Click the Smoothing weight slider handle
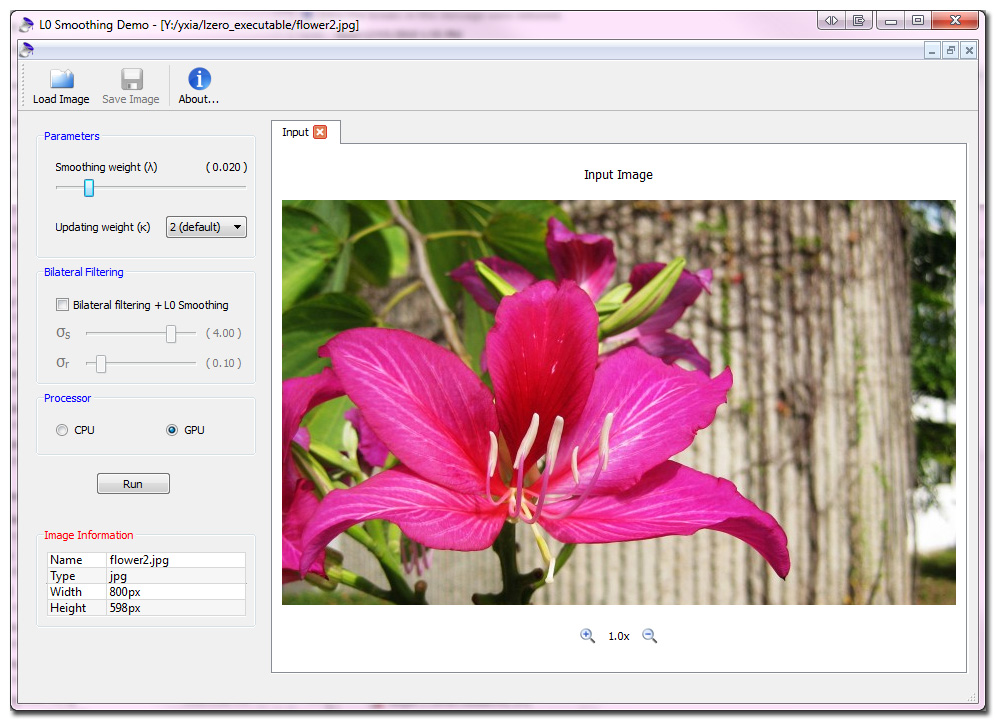 pos(89,188)
